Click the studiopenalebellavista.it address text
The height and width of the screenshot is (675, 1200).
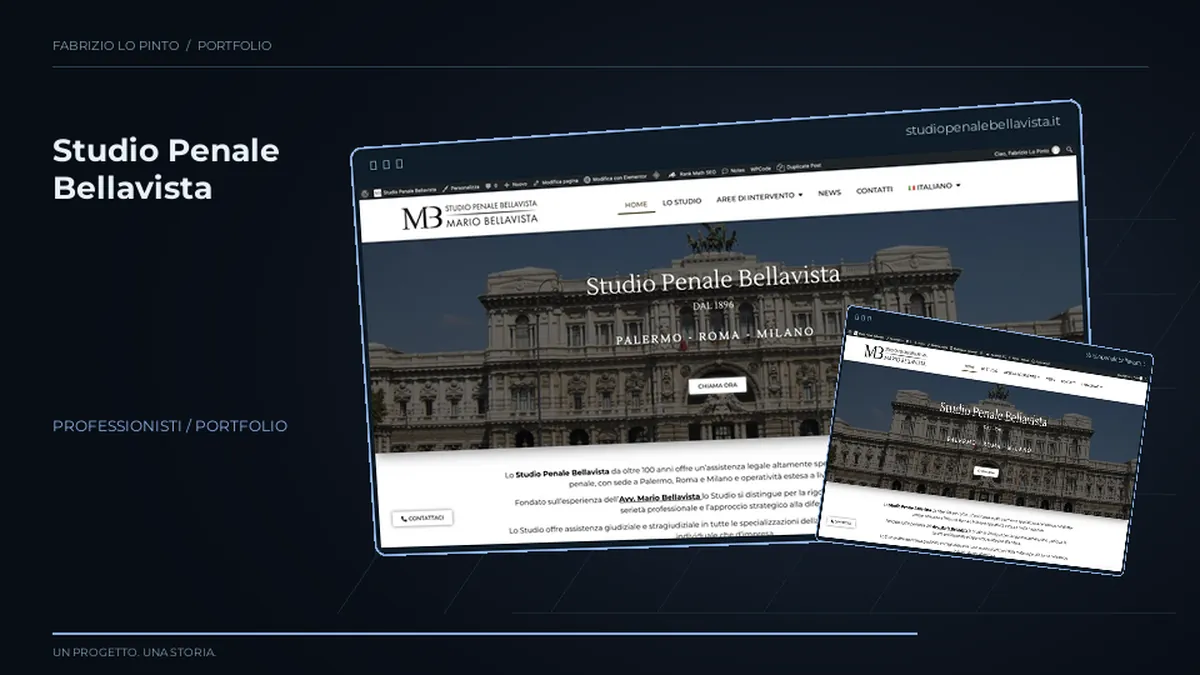tap(983, 127)
